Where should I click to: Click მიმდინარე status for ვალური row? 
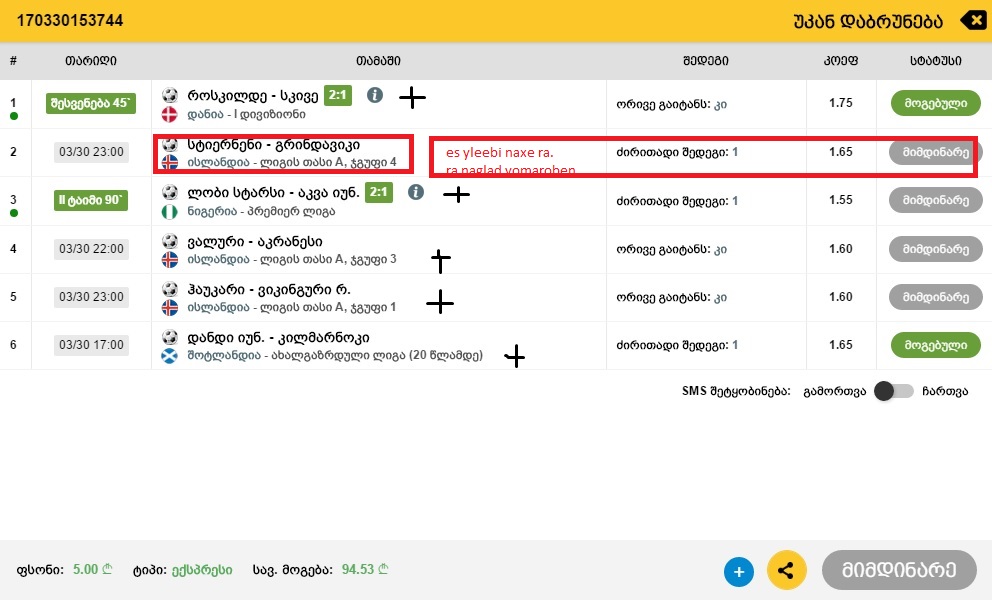[936, 249]
